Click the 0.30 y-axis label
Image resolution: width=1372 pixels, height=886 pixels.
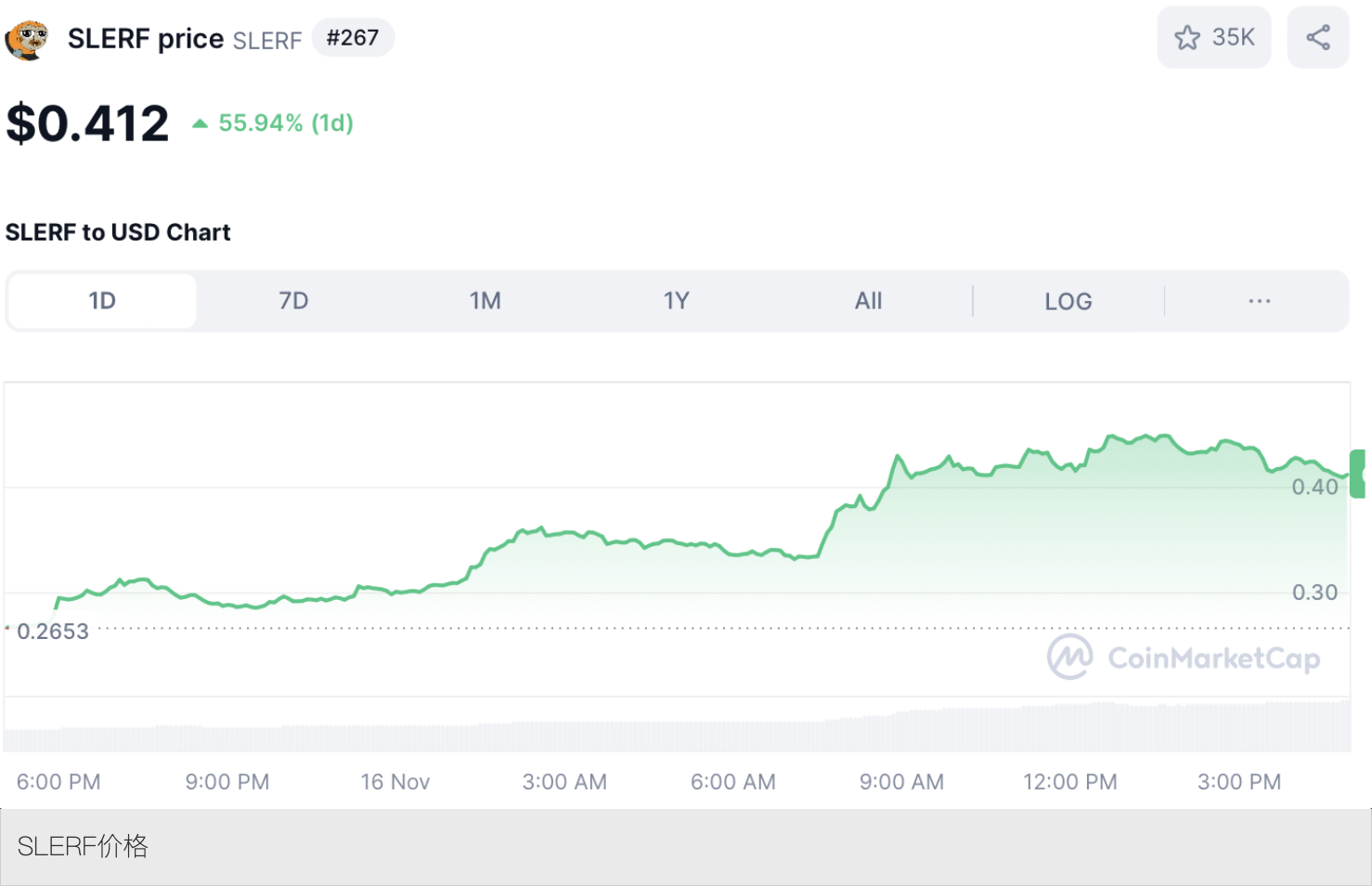pos(1314,593)
